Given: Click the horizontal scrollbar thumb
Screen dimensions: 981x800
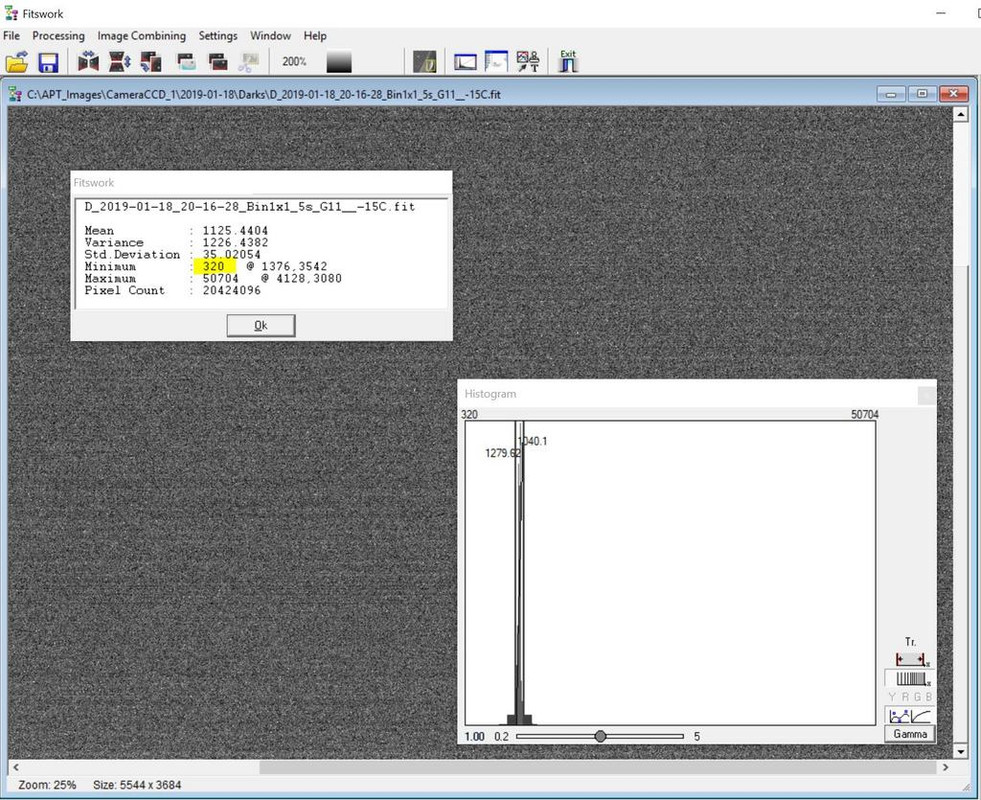Looking at the screenshot, I should pyautogui.click(x=598, y=767).
